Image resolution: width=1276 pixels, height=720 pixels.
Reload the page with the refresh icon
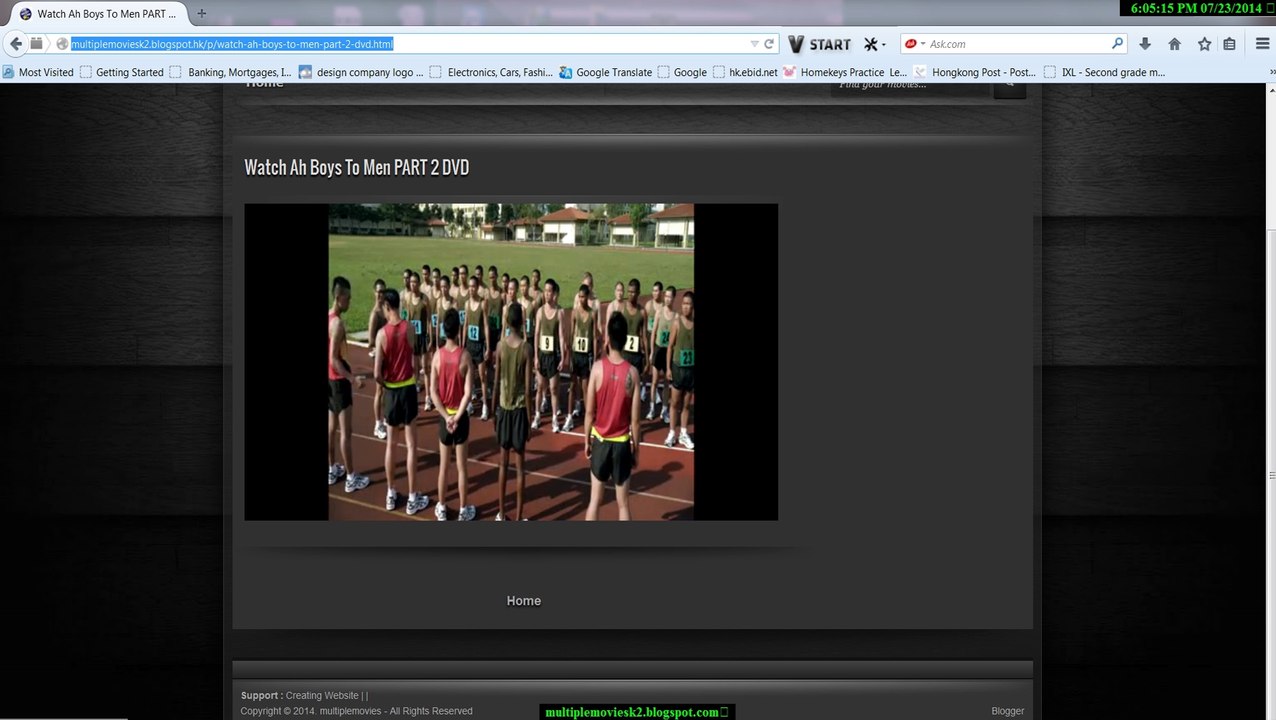(769, 44)
